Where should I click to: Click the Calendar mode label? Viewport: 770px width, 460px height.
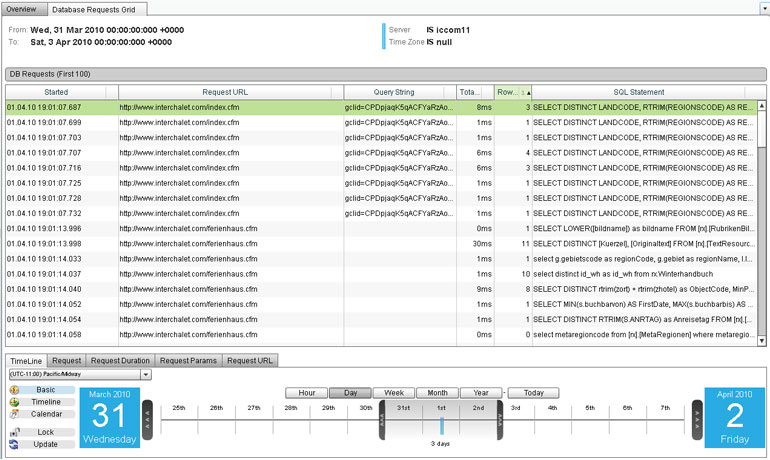click(47, 414)
